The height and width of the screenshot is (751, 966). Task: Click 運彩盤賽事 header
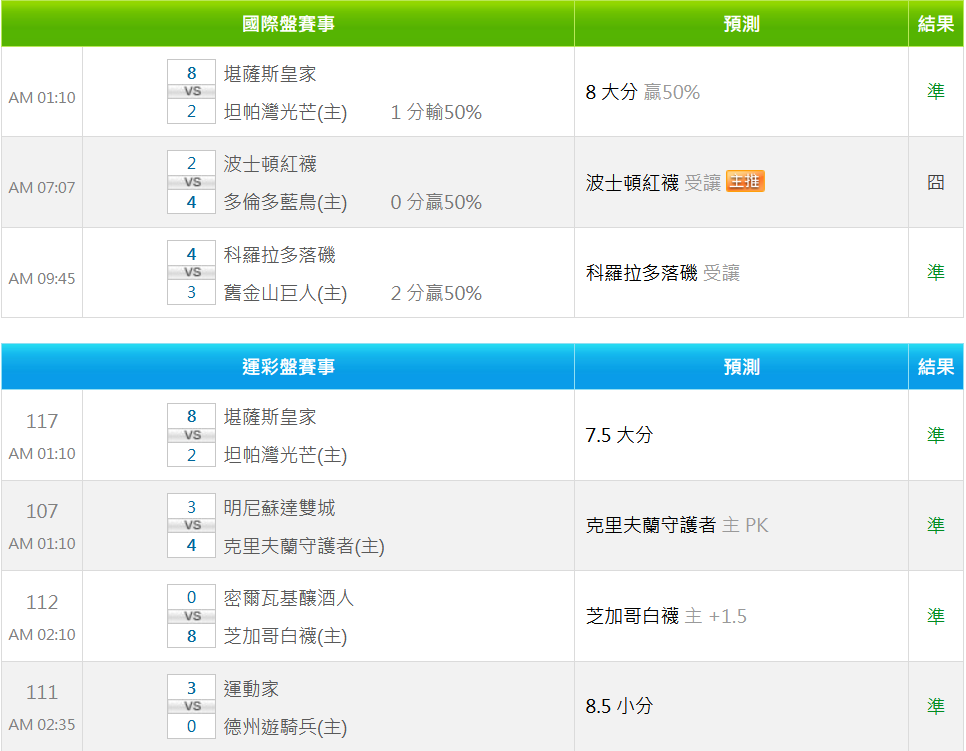pos(288,367)
